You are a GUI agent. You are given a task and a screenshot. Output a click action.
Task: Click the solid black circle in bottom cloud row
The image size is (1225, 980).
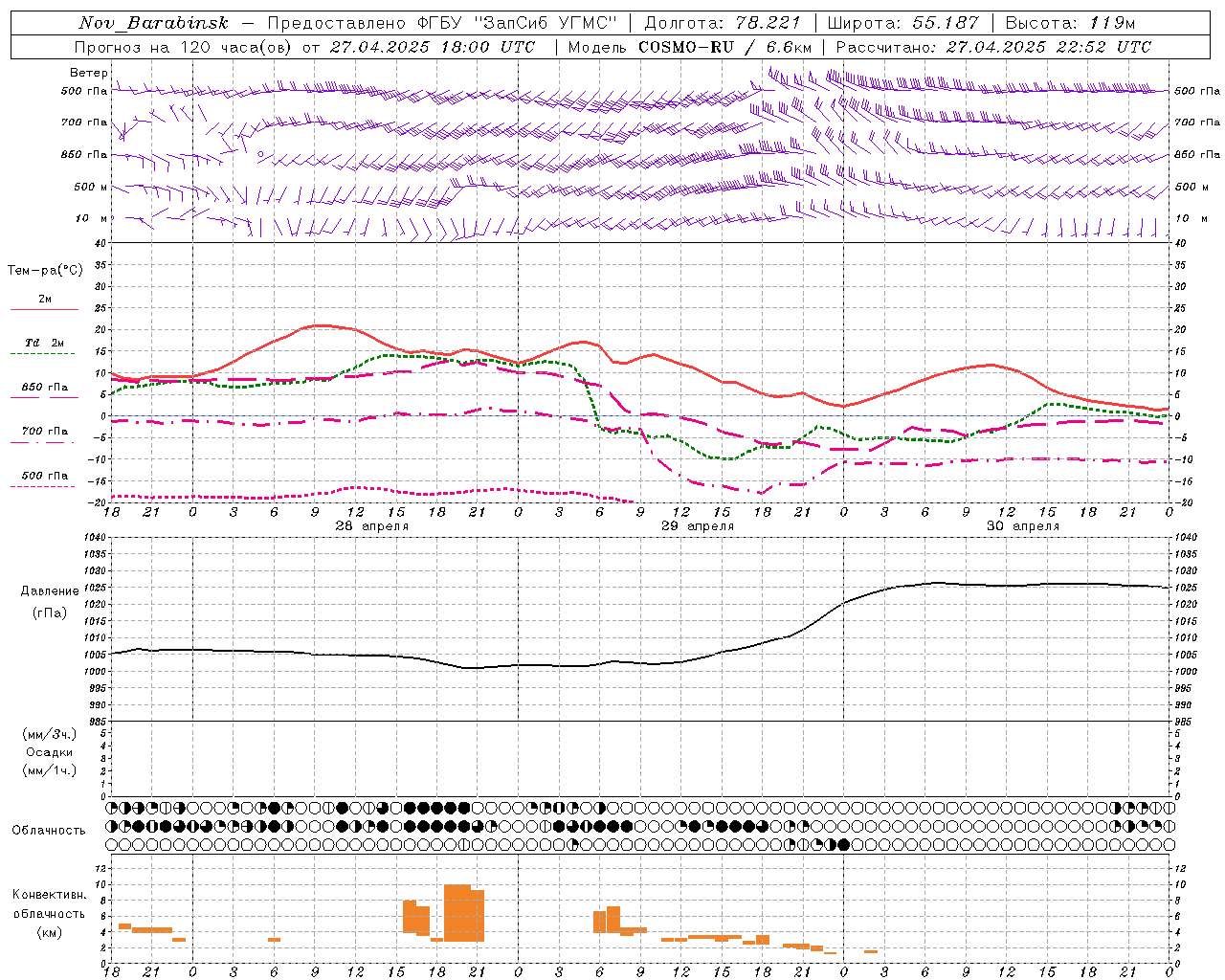[x=843, y=844]
